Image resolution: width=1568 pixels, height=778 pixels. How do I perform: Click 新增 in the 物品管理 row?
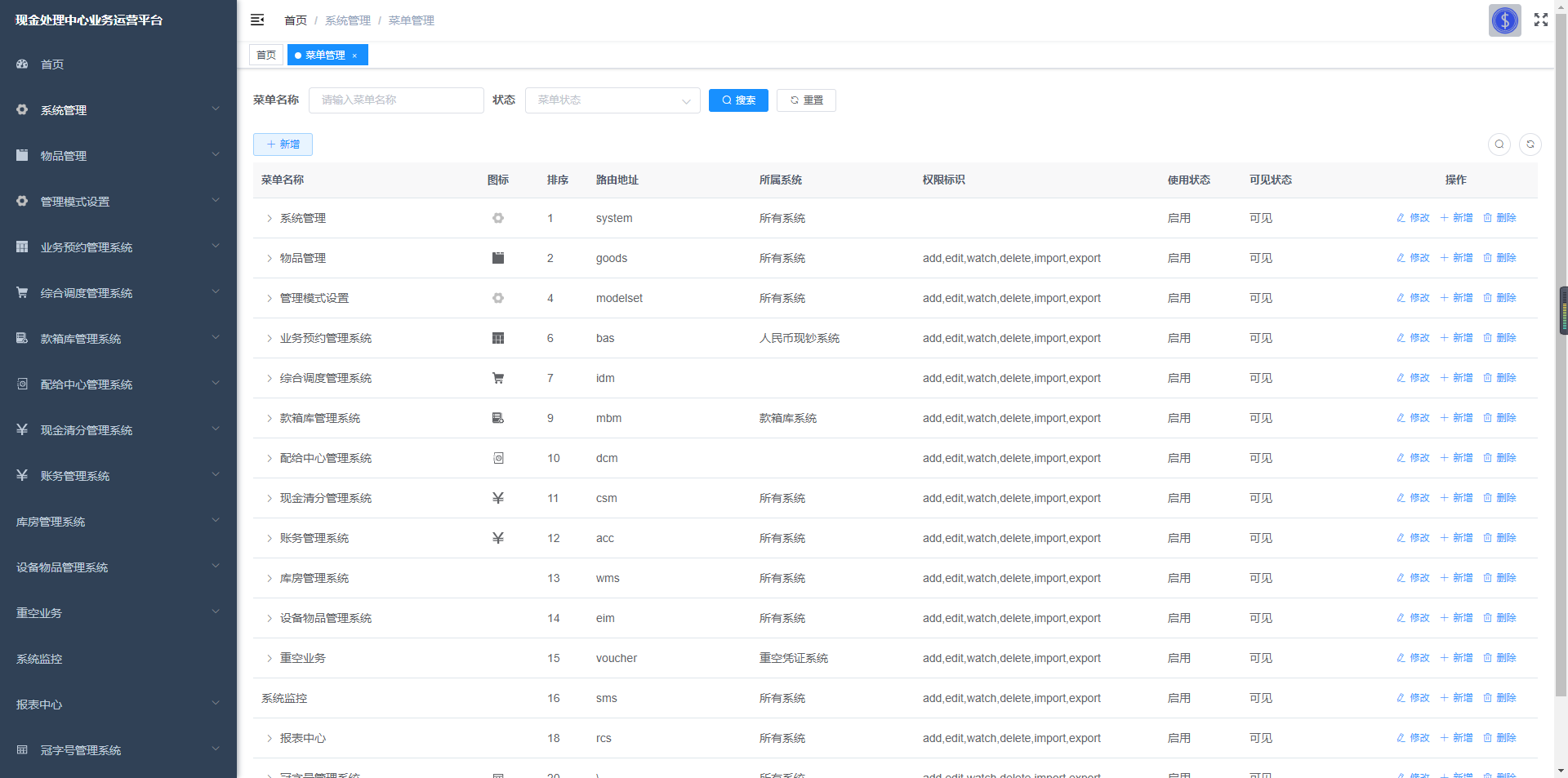[1456, 258]
